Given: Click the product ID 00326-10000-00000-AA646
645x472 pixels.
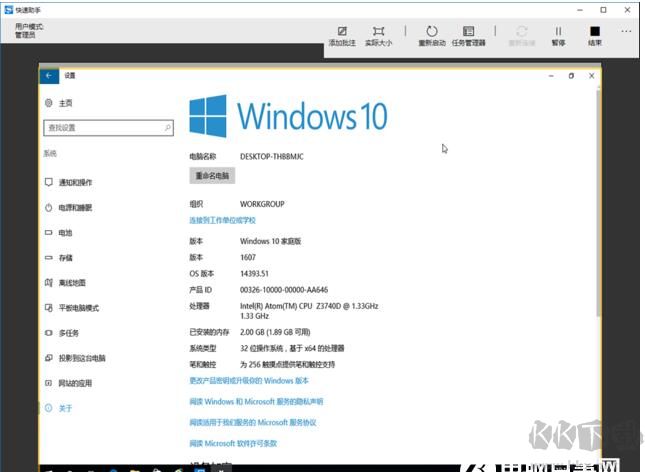Looking at the screenshot, I should (x=284, y=290).
